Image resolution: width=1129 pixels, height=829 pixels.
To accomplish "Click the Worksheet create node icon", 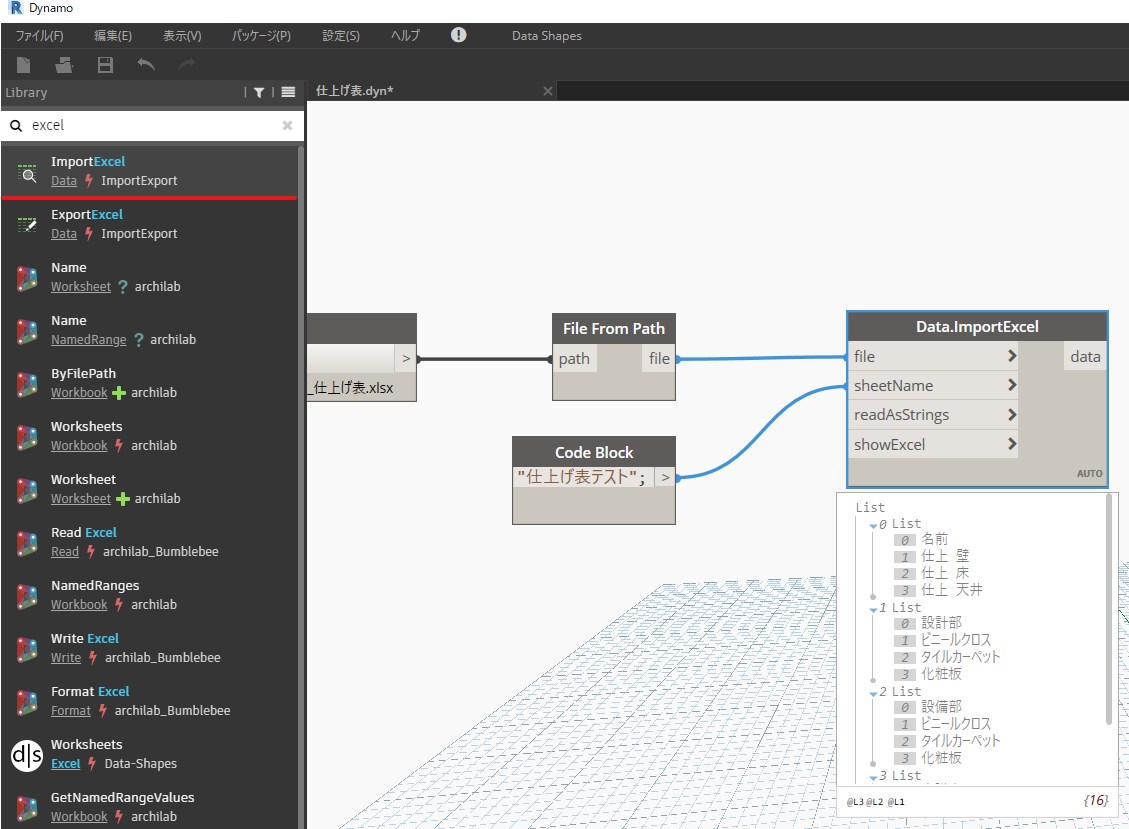I will [27, 489].
